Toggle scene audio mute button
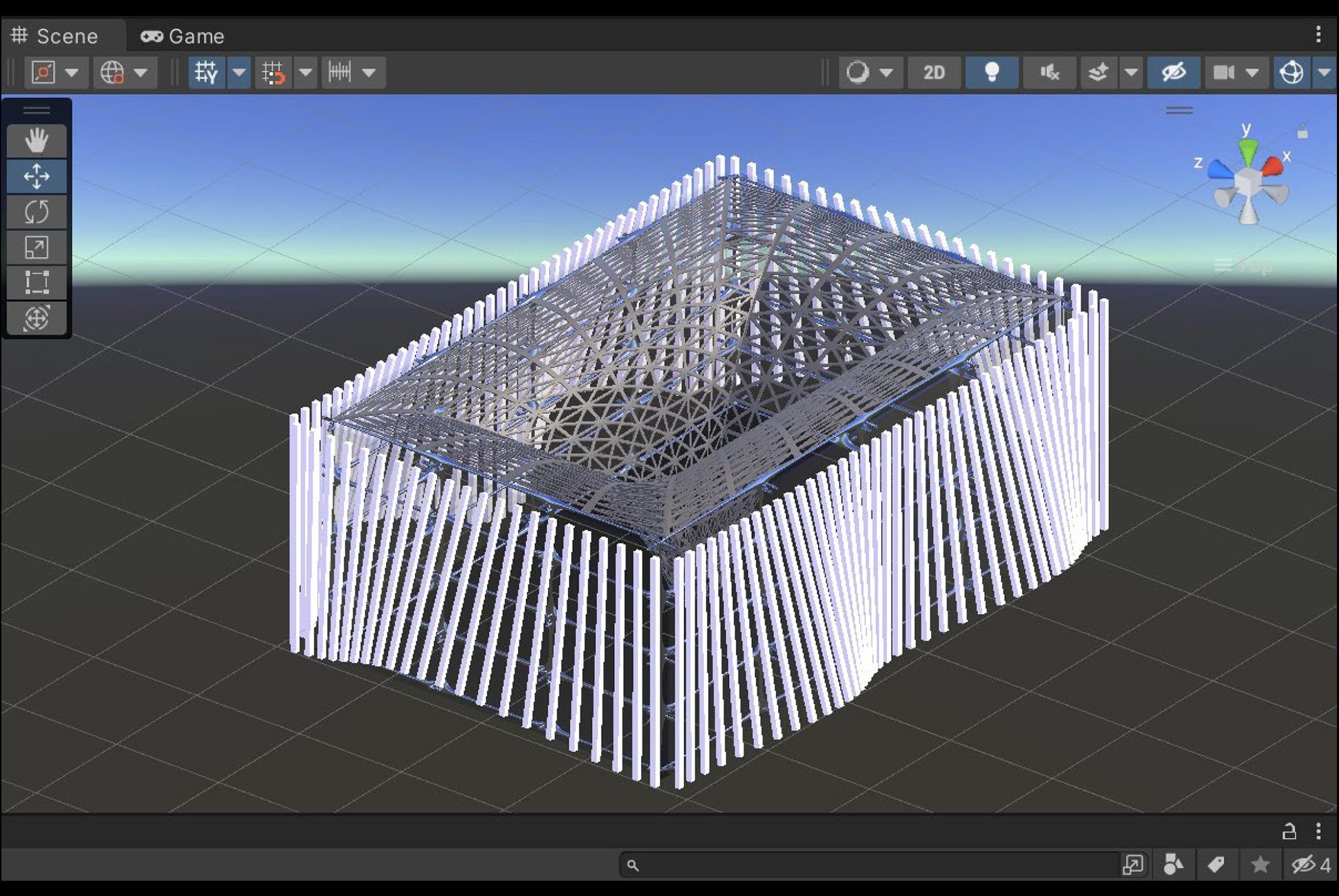This screenshot has width=1339, height=896. [1049, 72]
